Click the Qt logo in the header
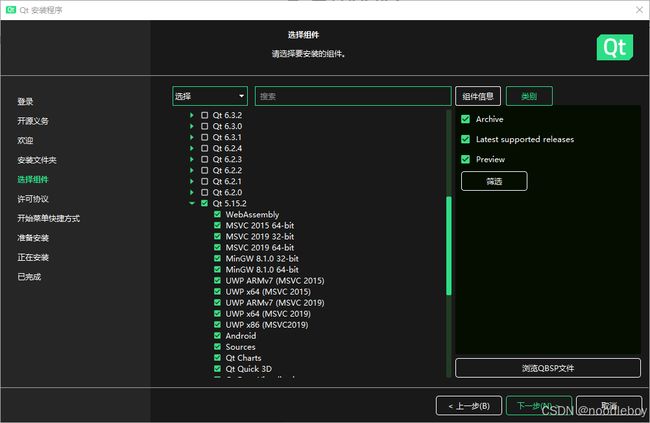650x423 pixels. (x=615, y=47)
